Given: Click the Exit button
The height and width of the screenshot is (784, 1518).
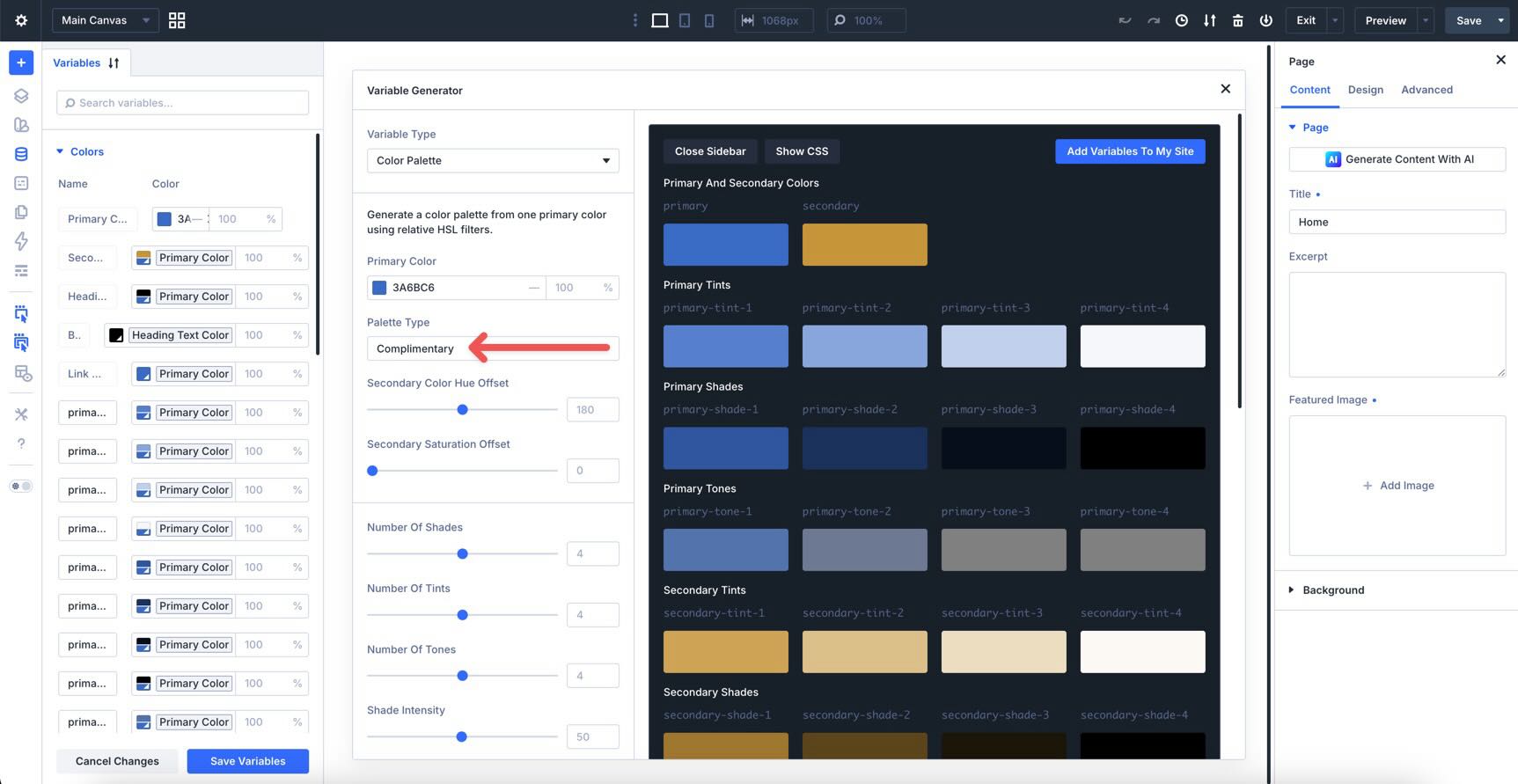Looking at the screenshot, I should click(1306, 20).
